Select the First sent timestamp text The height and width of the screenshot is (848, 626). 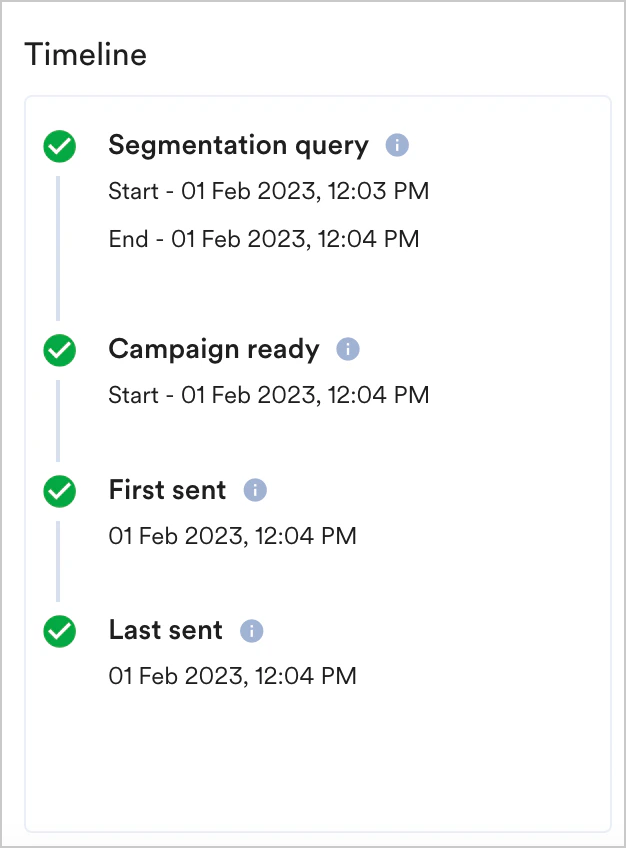pos(232,536)
